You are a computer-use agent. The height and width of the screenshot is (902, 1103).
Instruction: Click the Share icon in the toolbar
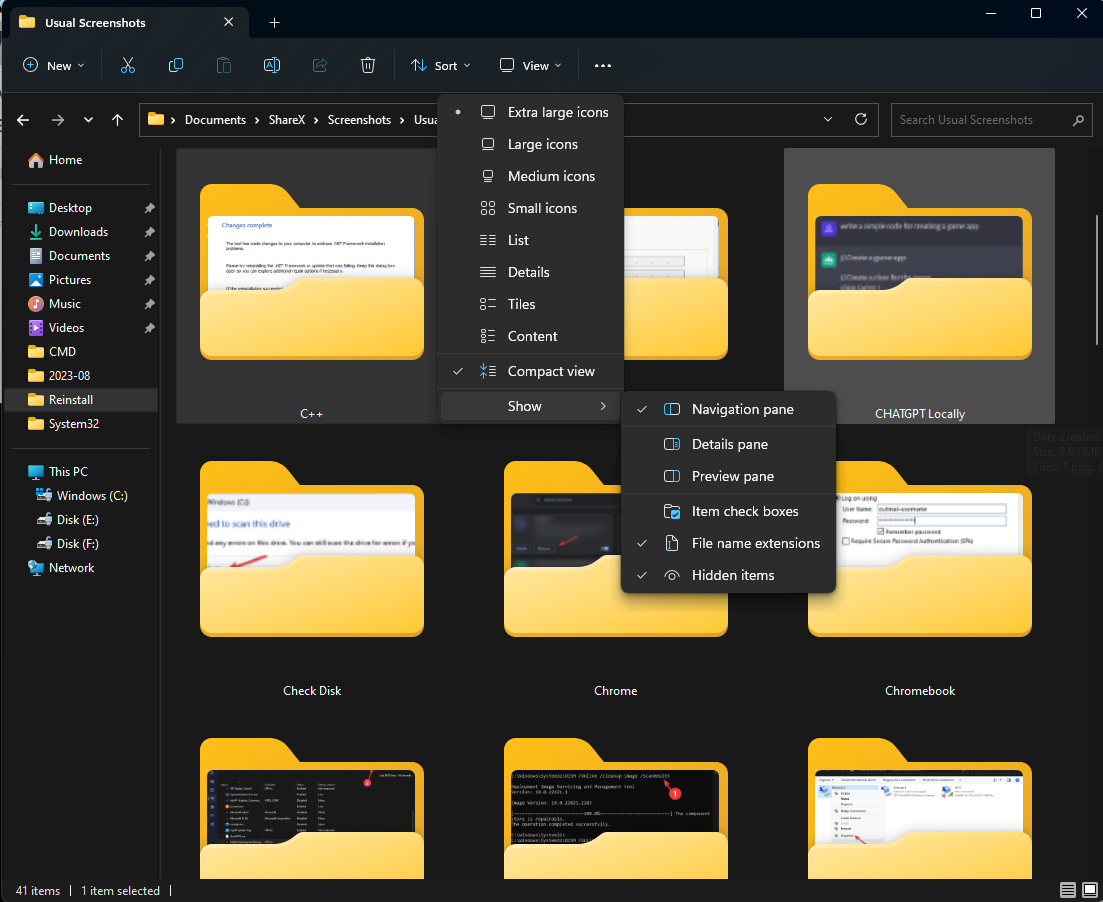click(x=319, y=65)
